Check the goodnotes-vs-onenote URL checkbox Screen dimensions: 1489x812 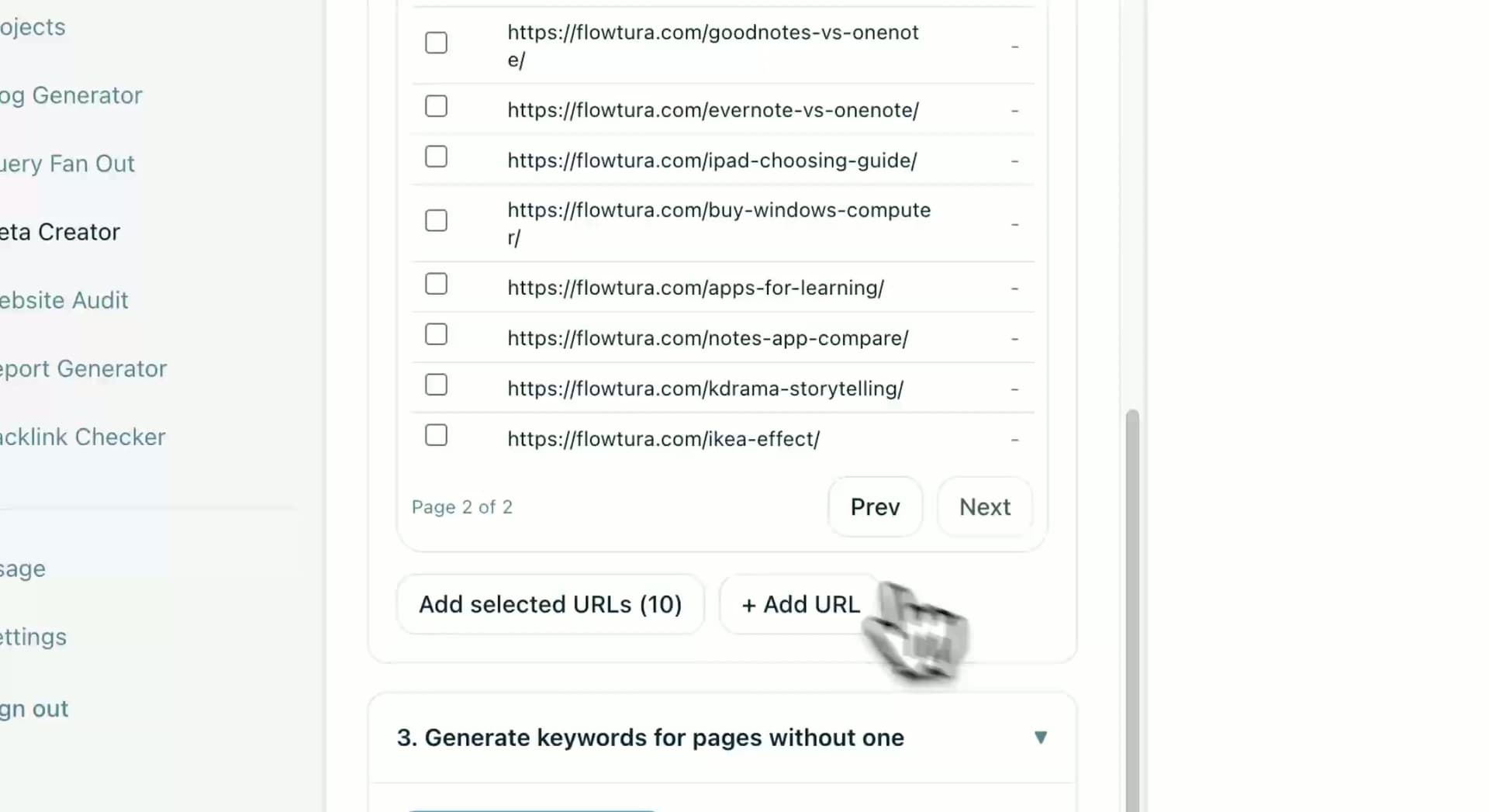pos(436,43)
